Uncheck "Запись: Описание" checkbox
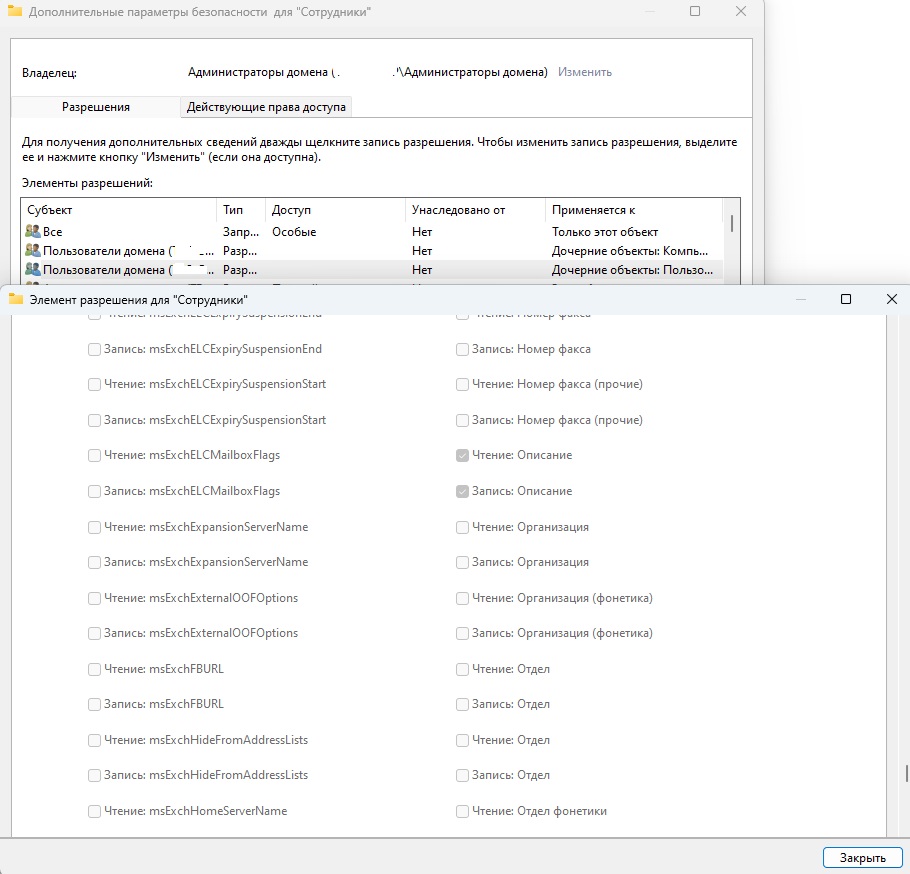Viewport: 910px width, 874px height. click(462, 492)
